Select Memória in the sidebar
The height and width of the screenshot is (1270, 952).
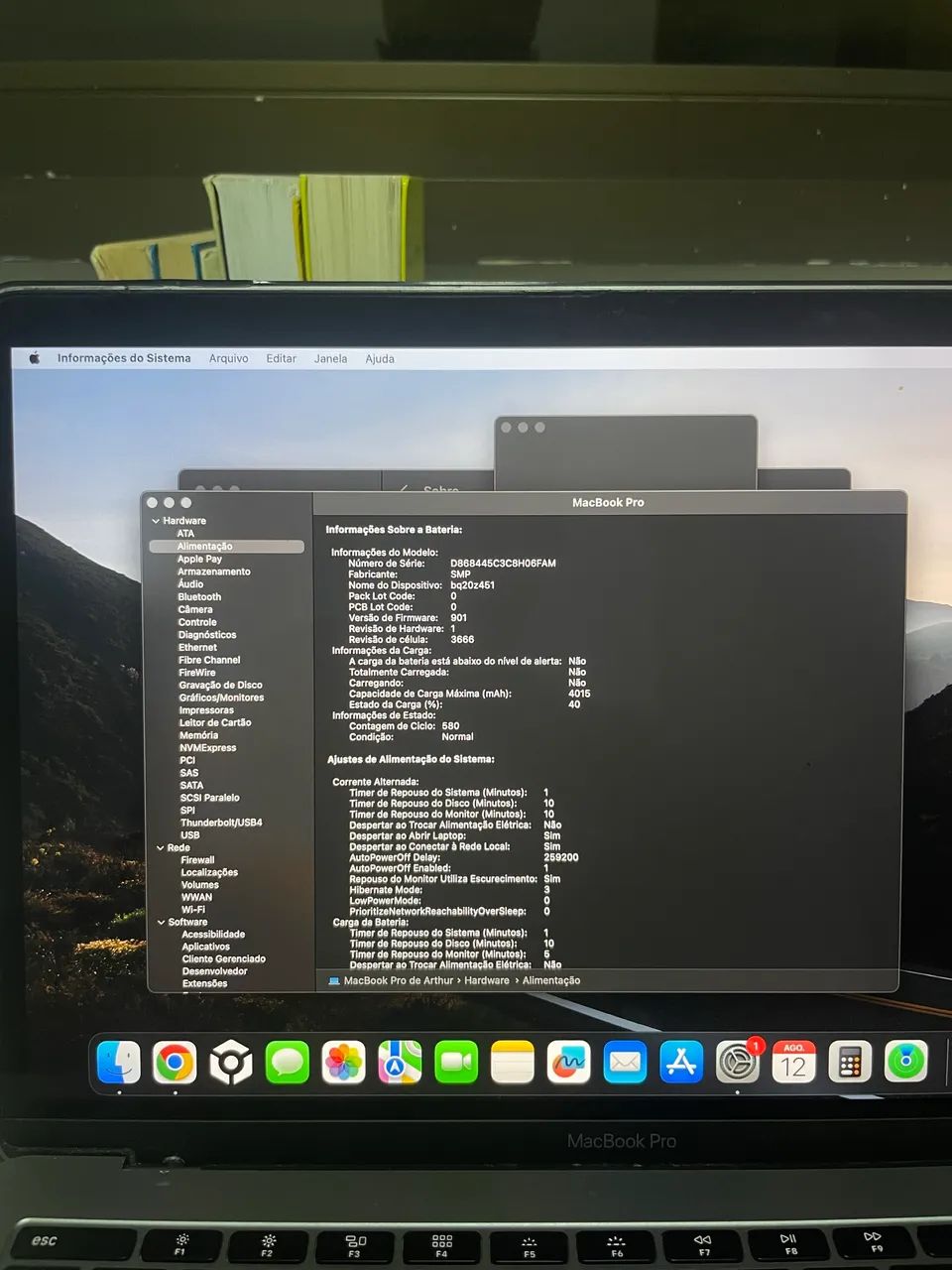point(198,735)
